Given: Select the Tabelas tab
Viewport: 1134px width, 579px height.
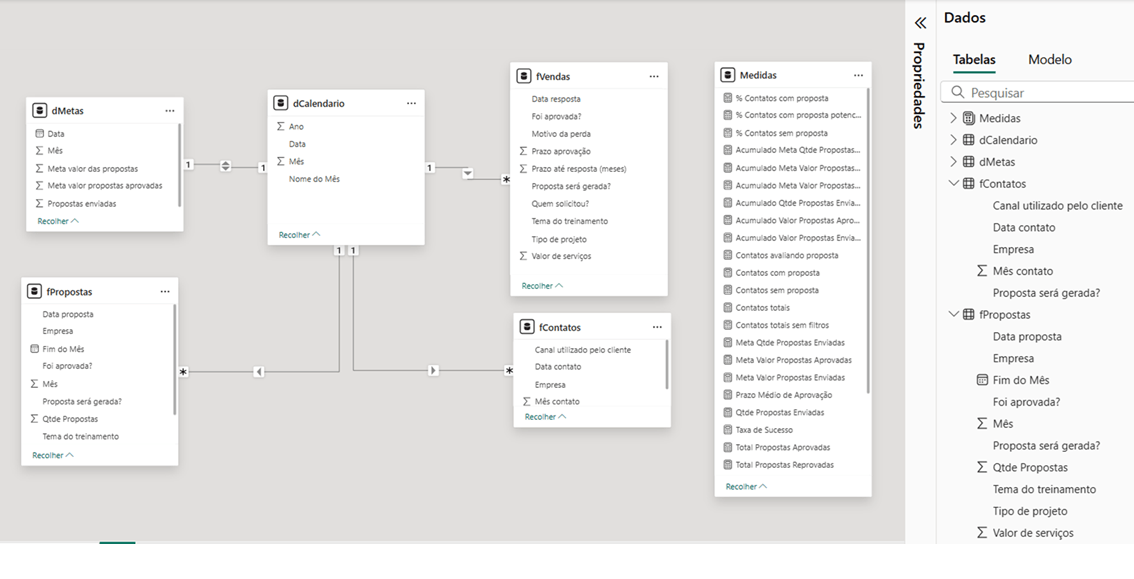Looking at the screenshot, I should [x=973, y=60].
